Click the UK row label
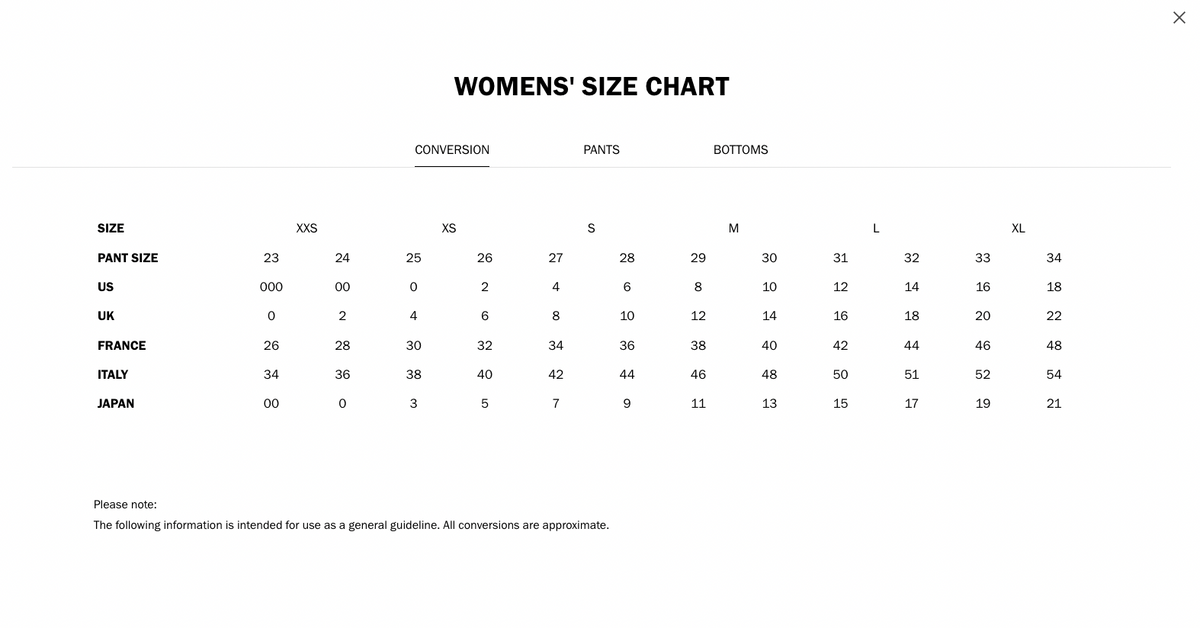This screenshot has width=1200, height=628. tap(106, 316)
